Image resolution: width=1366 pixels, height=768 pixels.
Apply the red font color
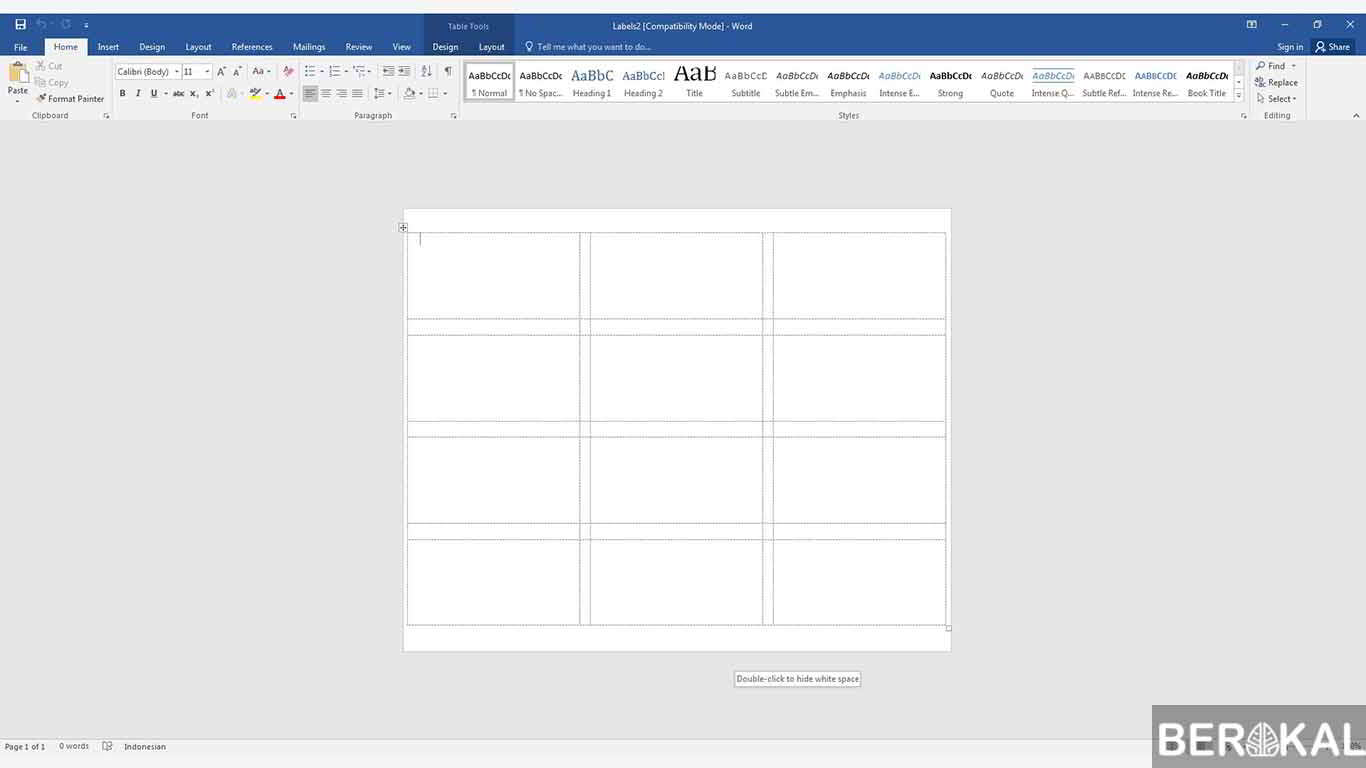280,94
